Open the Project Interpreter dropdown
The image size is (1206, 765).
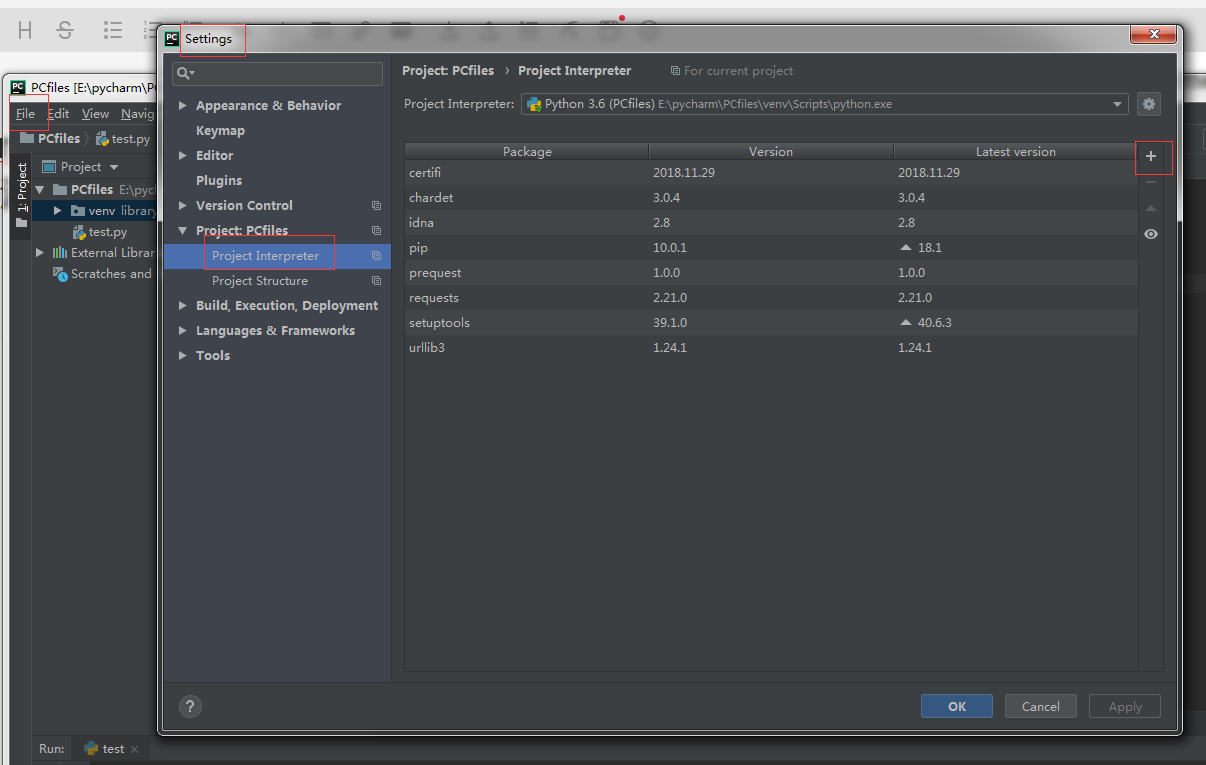pyautogui.click(x=1117, y=103)
